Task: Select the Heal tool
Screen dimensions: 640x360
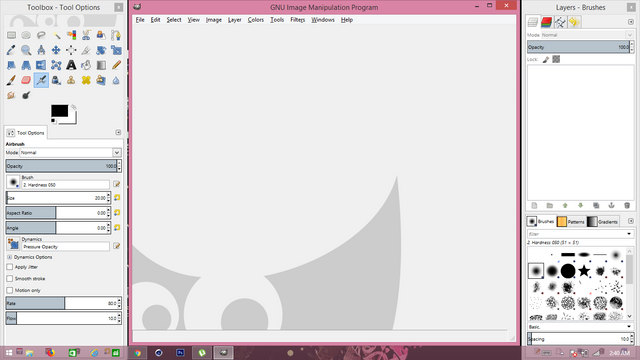Action: [86, 80]
